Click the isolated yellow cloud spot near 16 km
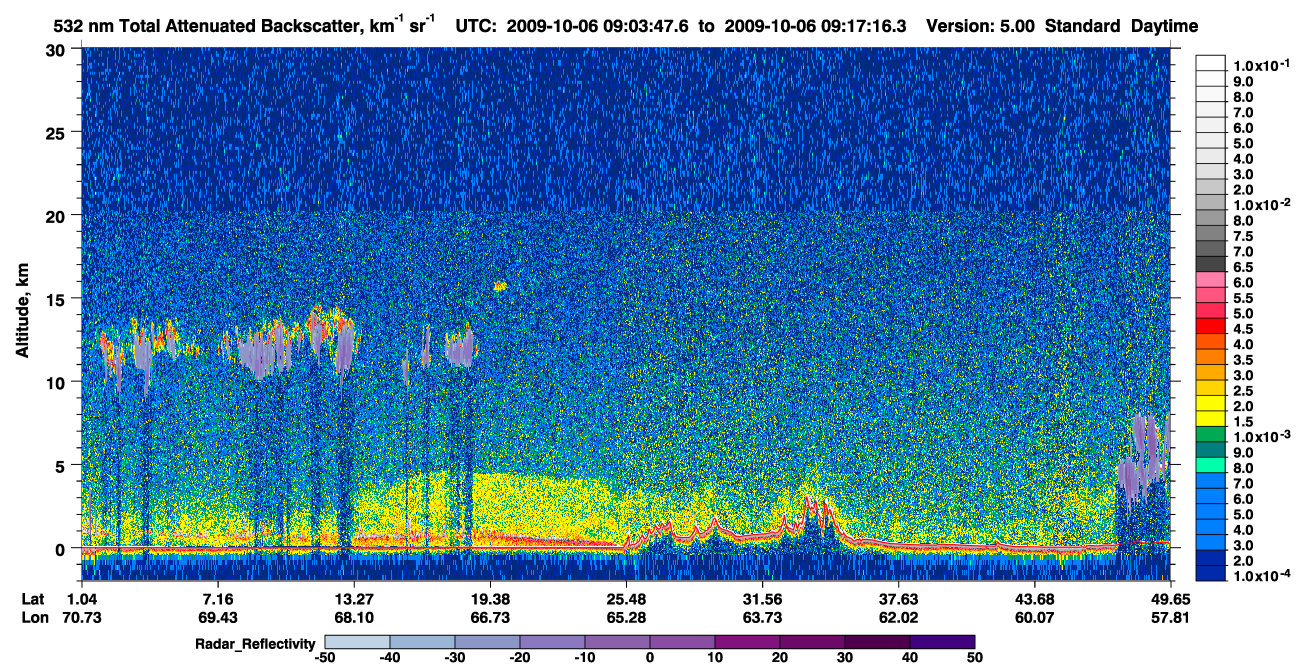 point(500,286)
